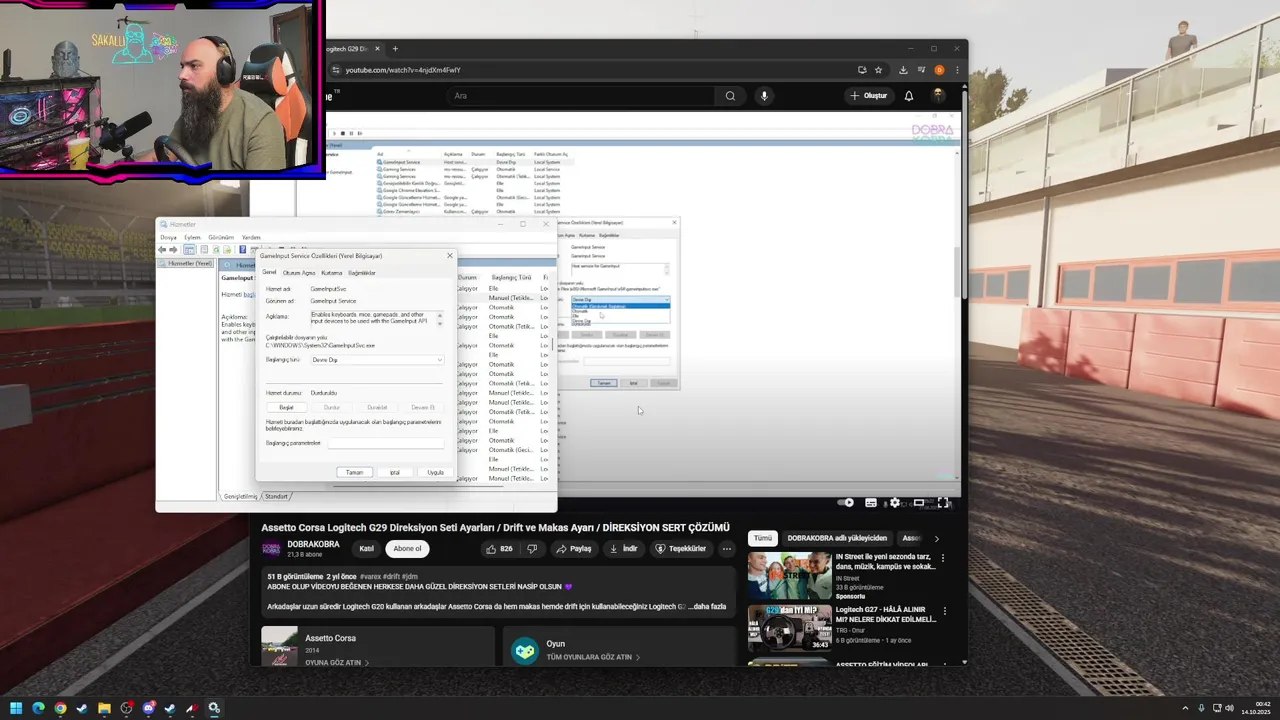The height and width of the screenshot is (720, 1280).
Task: Click the Uygula button in properties dialog
Action: pos(436,472)
